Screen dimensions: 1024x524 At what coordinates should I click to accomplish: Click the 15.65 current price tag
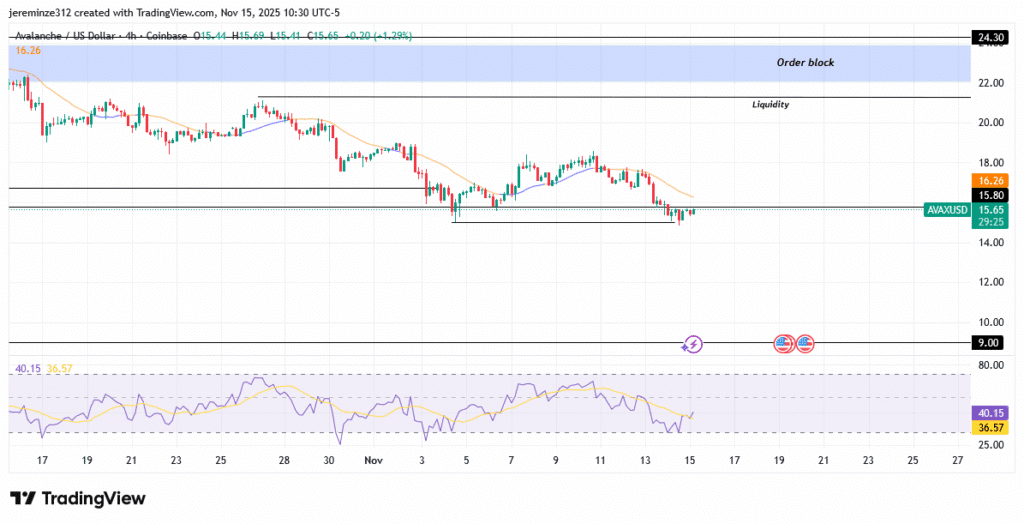(x=989, y=210)
